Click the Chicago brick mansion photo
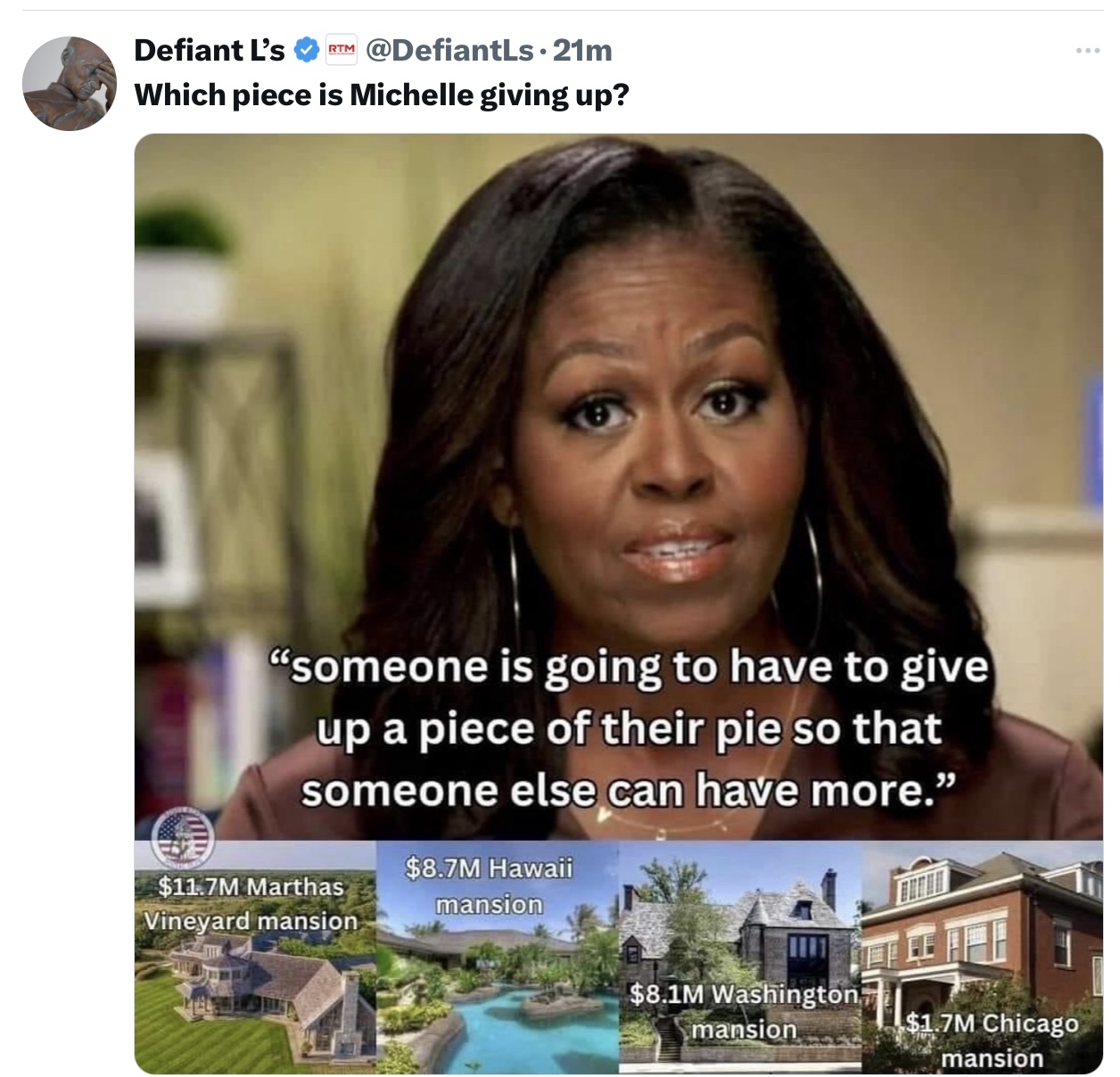Image resolution: width=1120 pixels, height=1077 pixels. 982,957
